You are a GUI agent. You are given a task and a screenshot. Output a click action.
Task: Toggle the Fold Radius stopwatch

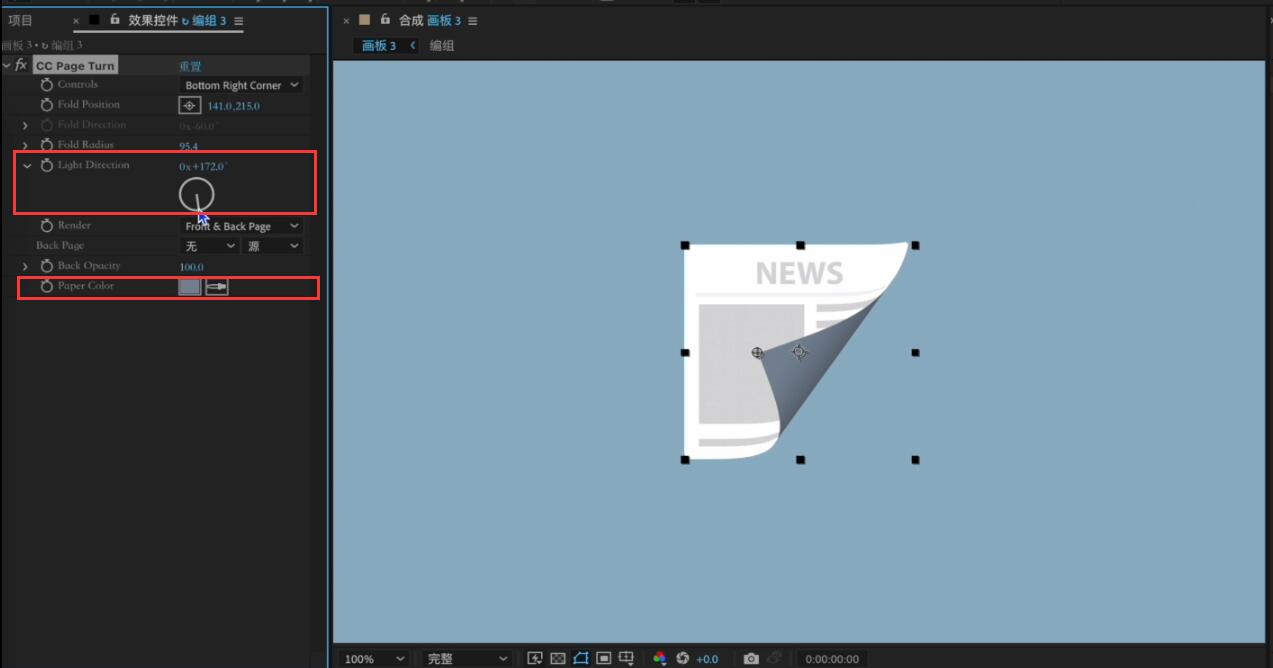[x=47, y=145]
